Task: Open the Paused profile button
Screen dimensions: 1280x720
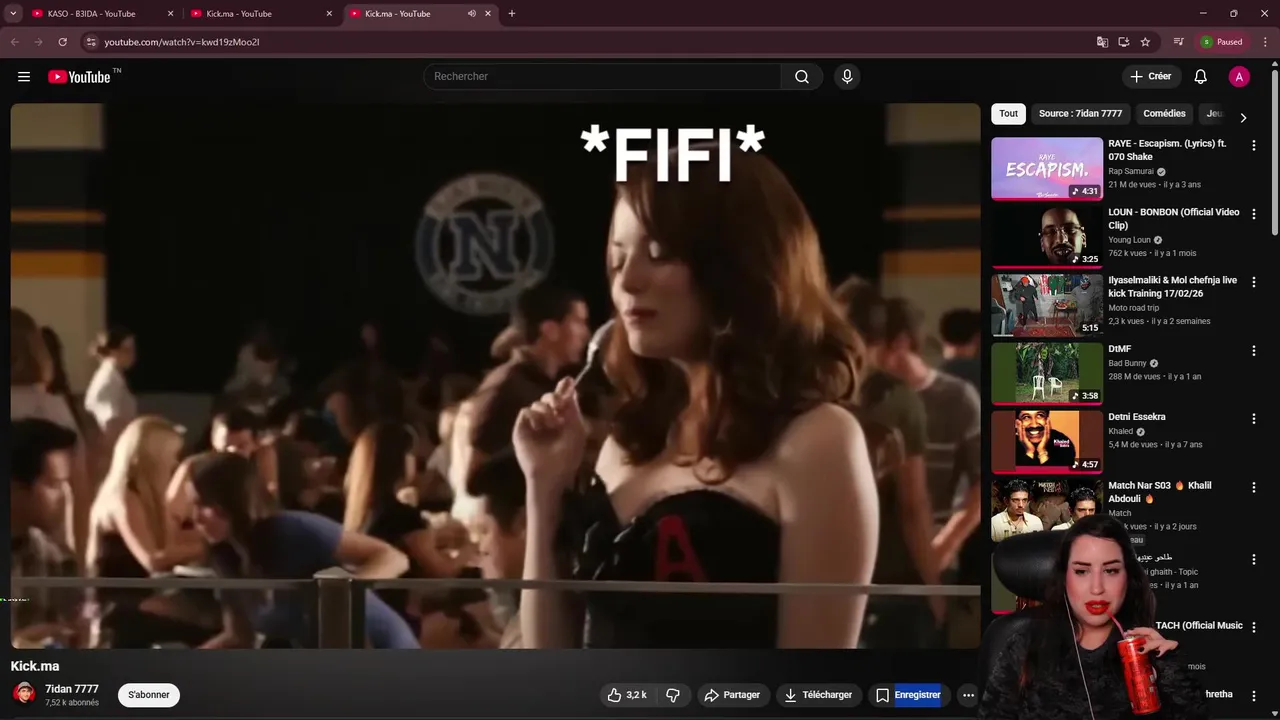Action: tap(1222, 42)
